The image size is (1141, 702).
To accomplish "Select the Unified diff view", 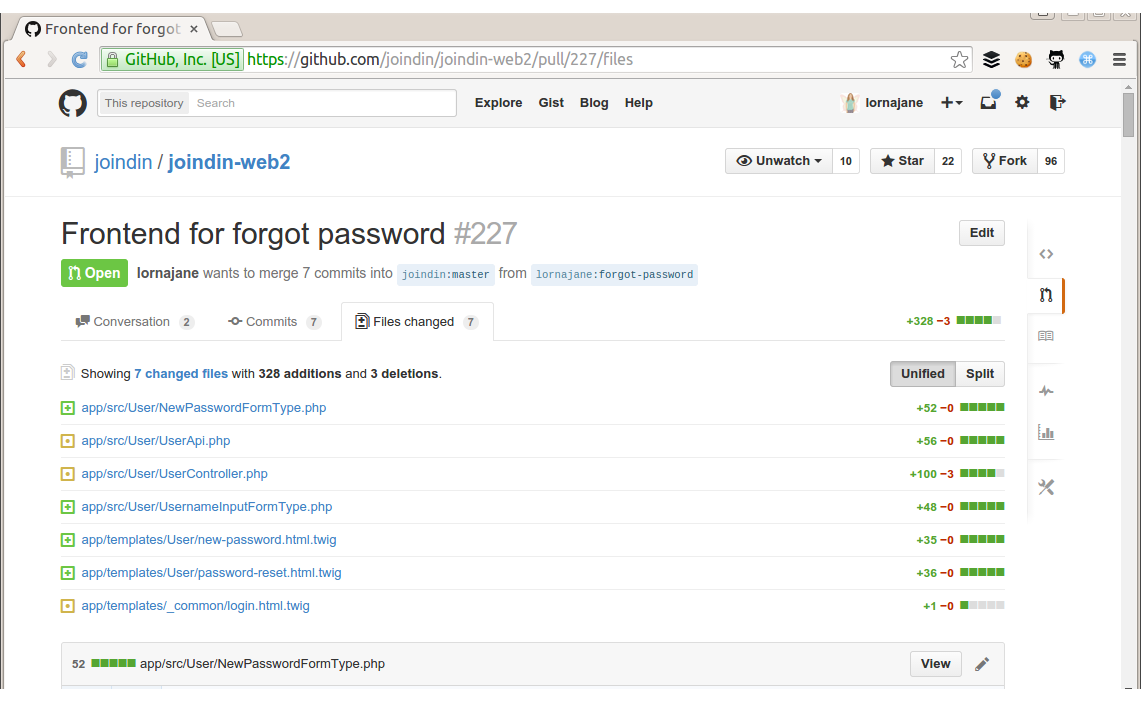I will (x=922, y=374).
